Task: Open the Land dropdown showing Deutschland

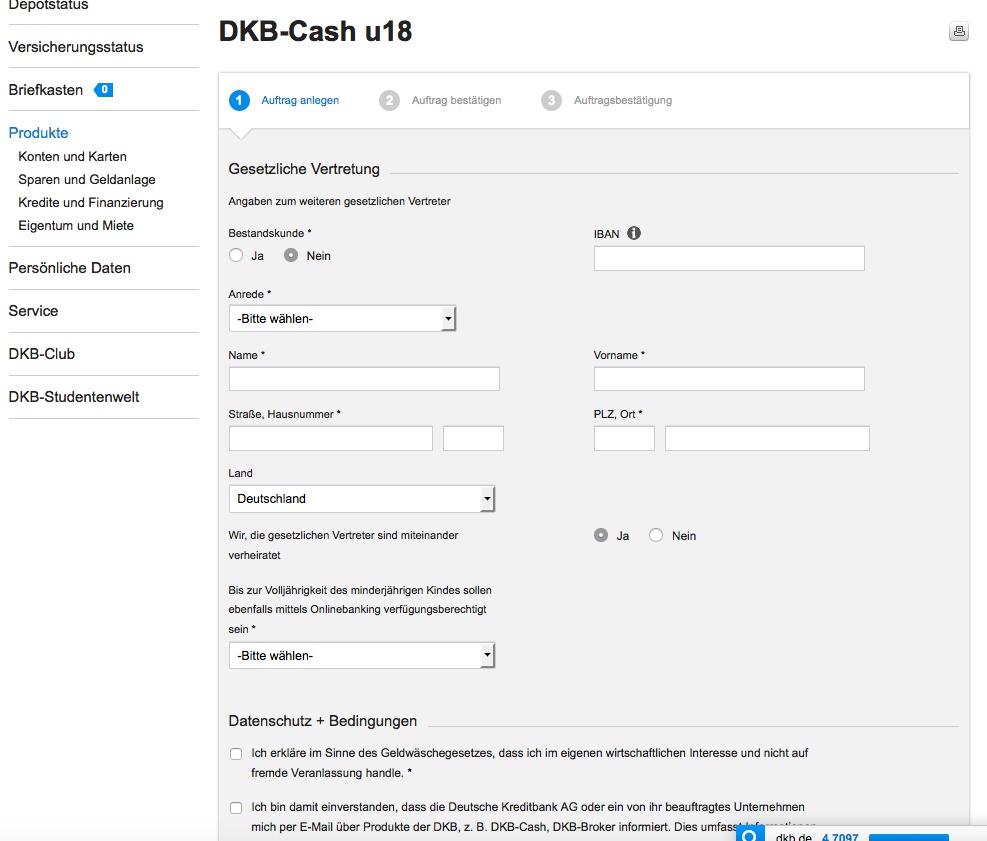Action: point(362,499)
